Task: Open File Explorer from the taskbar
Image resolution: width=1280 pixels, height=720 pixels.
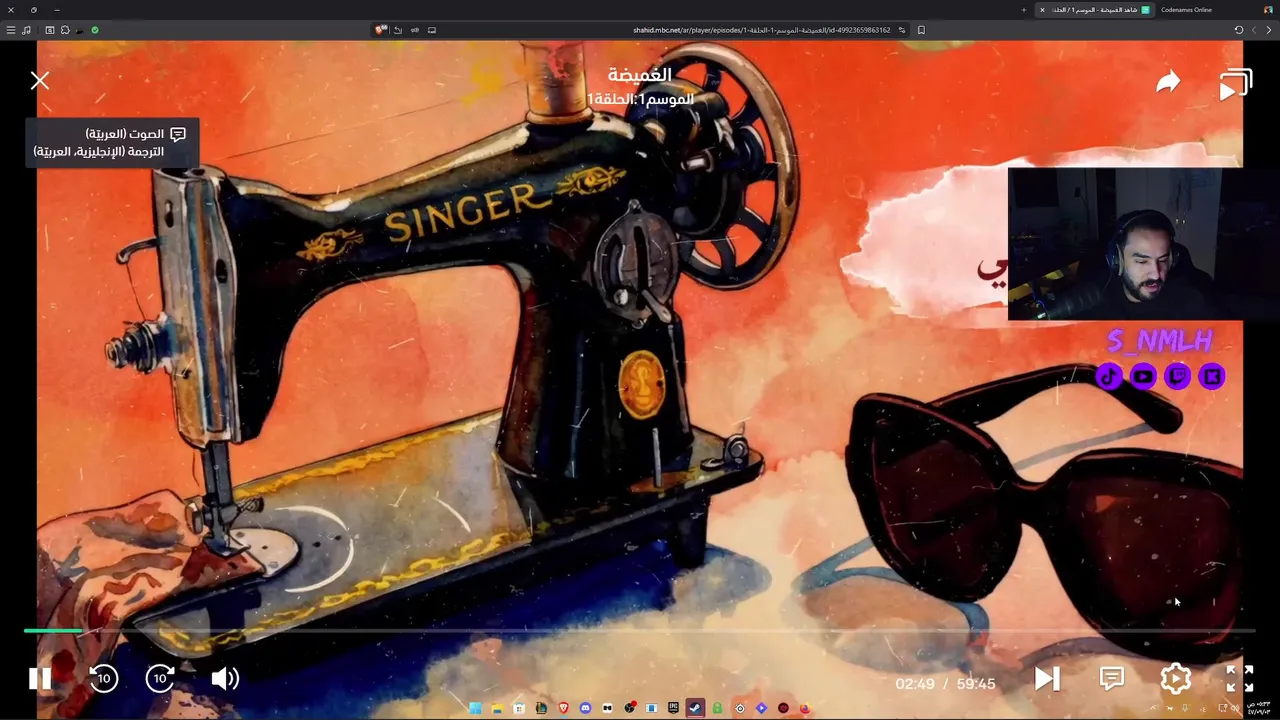Action: (497, 708)
